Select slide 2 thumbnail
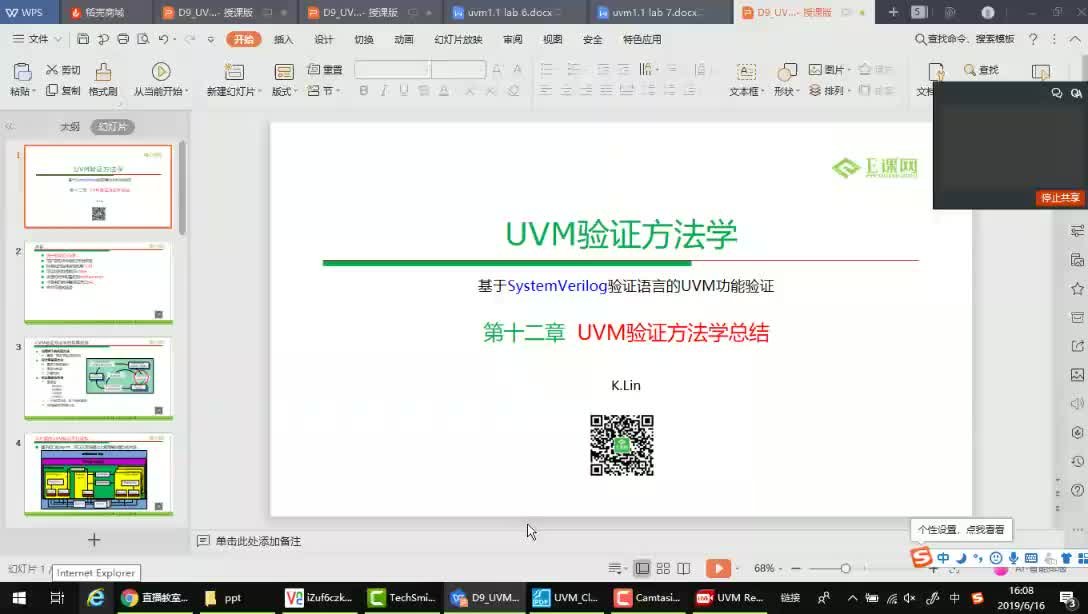The image size is (1088, 614). tap(99, 282)
